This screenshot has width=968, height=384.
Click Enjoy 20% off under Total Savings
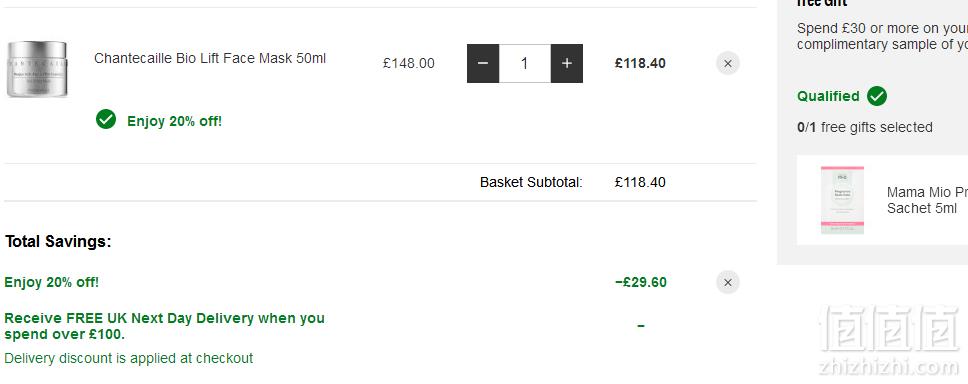click(x=51, y=282)
